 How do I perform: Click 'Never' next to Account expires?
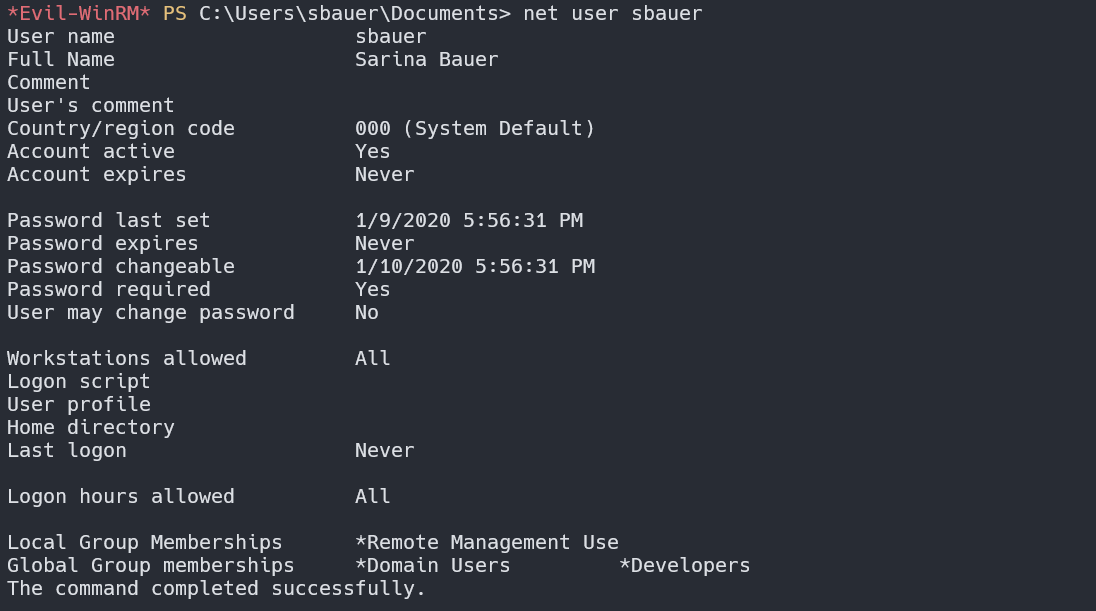(385, 175)
